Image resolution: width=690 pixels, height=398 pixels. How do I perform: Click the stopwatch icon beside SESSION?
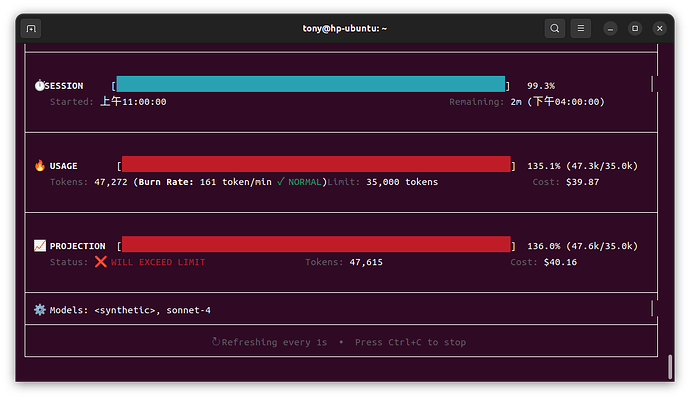40,85
